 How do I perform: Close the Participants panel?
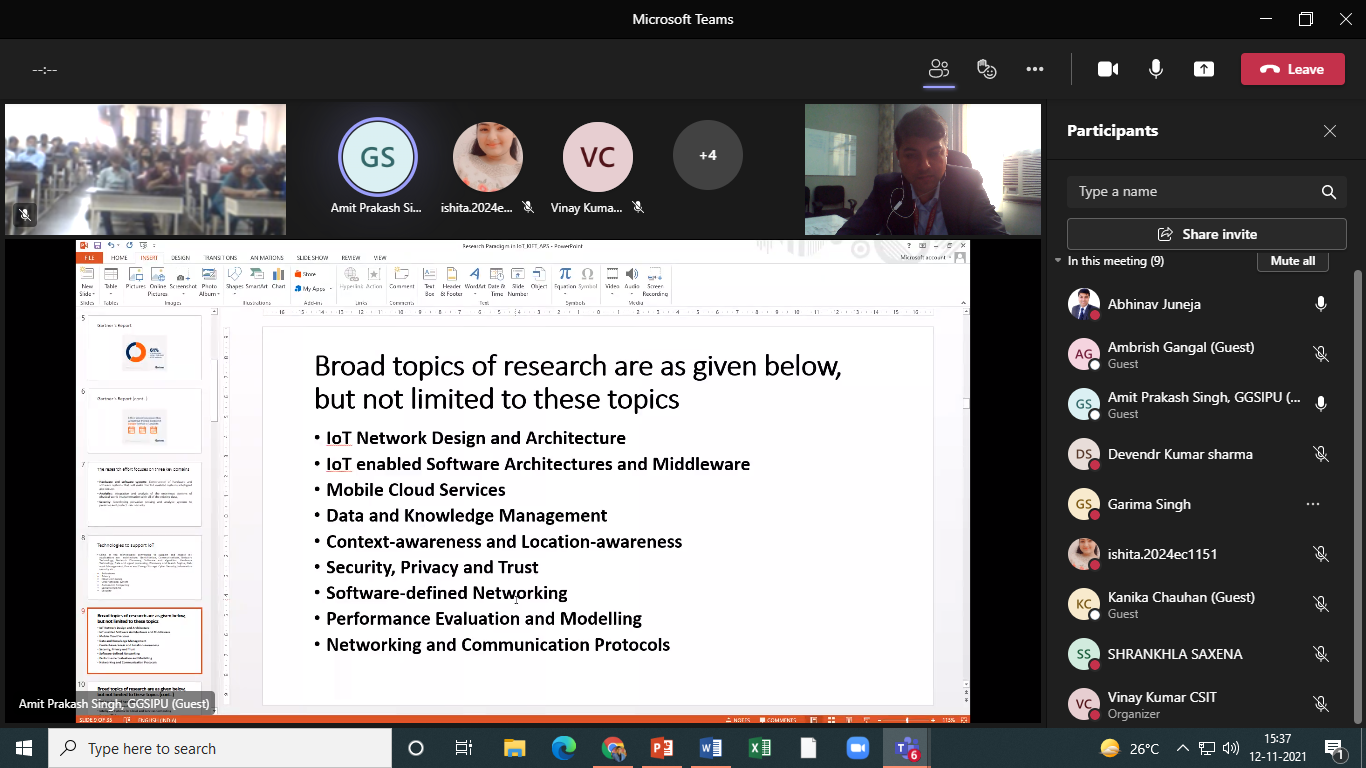(1329, 131)
